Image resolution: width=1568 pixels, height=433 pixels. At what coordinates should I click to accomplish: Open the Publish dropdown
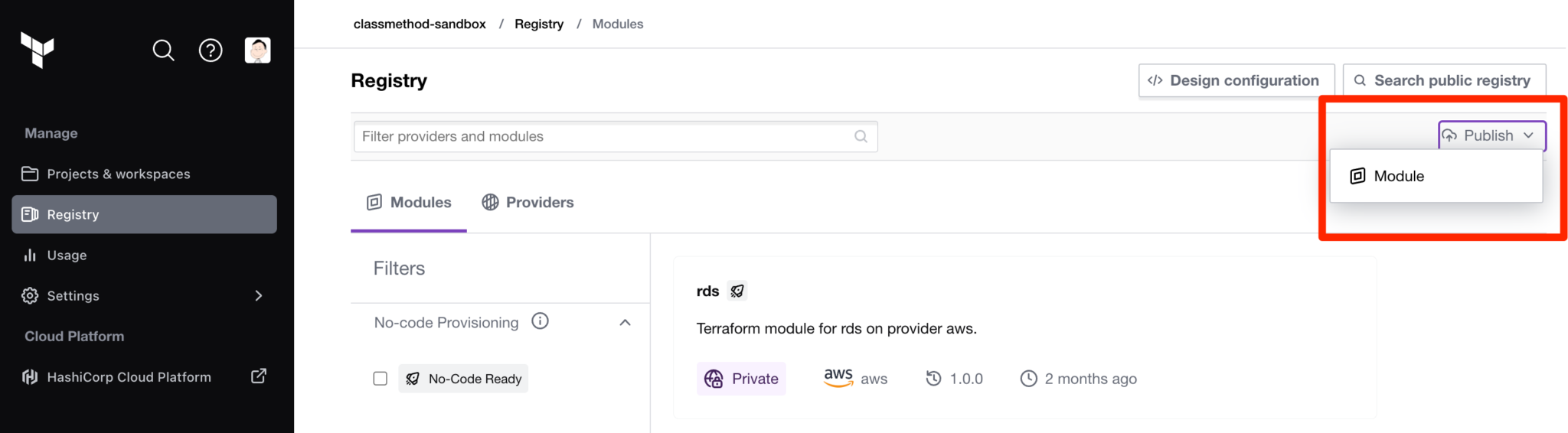pyautogui.click(x=1491, y=135)
